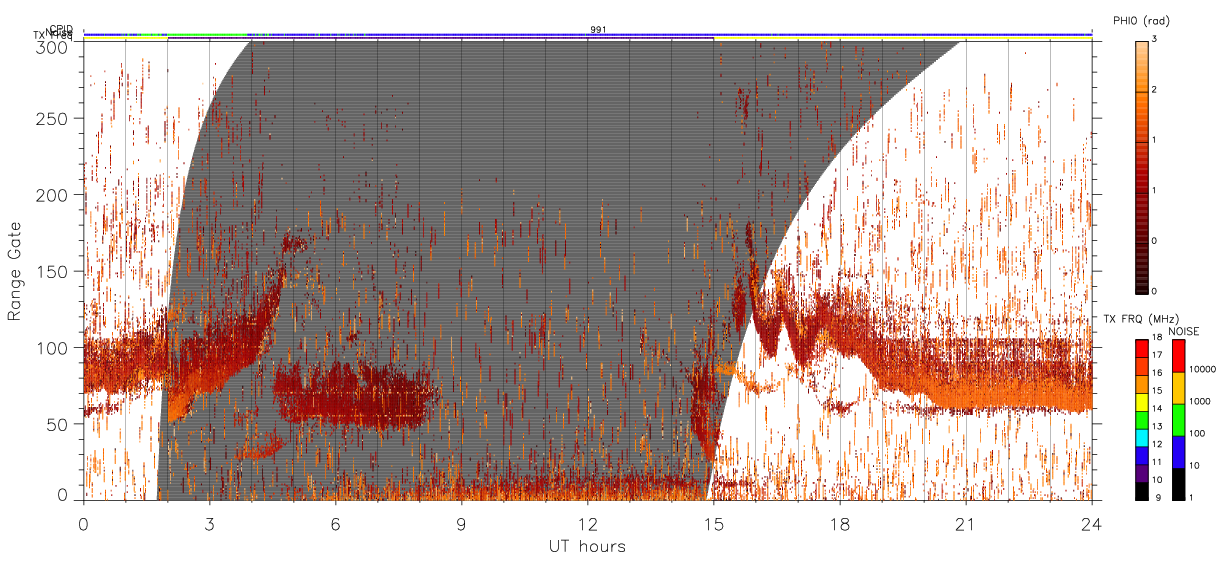Click the cyan swatch in TX FRQ legend
The image size is (1228, 567).
[1140, 436]
